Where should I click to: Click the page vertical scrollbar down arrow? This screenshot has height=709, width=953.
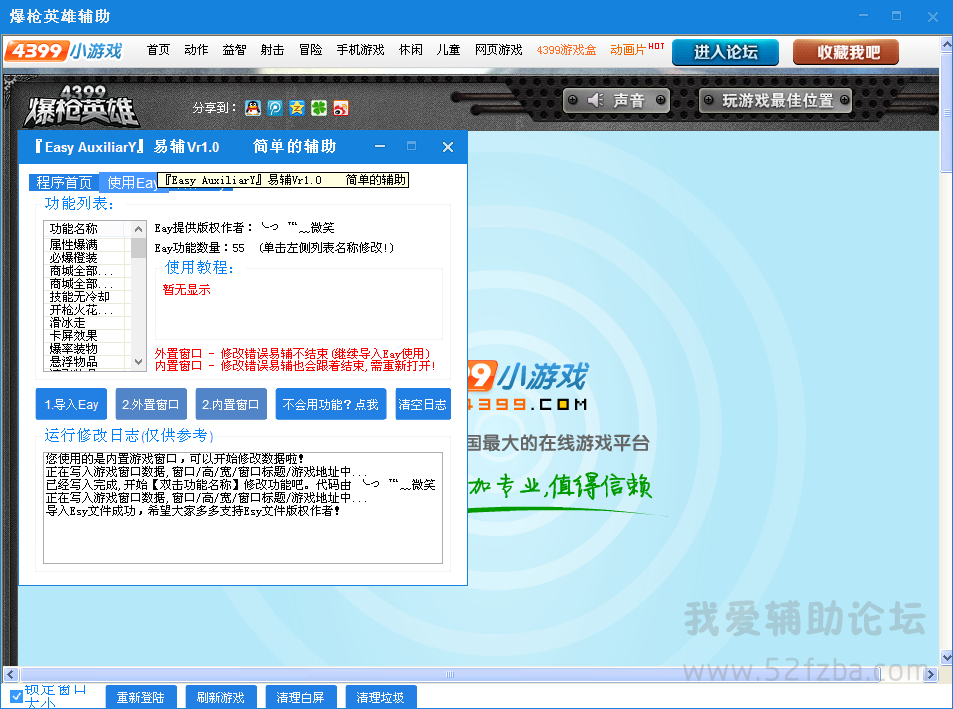tap(946, 657)
